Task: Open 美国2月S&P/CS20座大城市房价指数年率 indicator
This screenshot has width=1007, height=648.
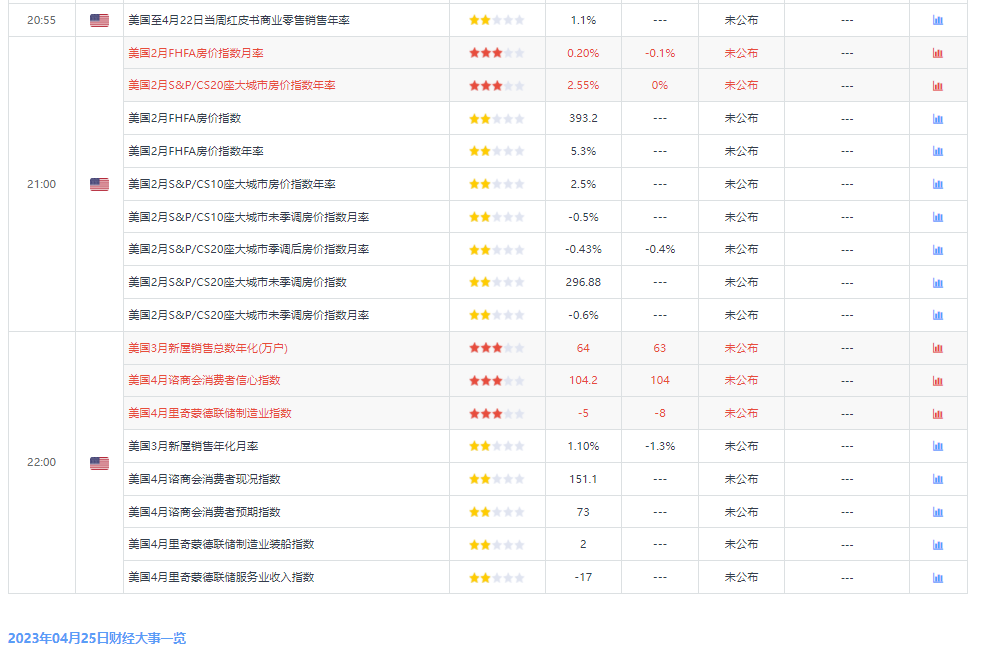Action: [232, 85]
